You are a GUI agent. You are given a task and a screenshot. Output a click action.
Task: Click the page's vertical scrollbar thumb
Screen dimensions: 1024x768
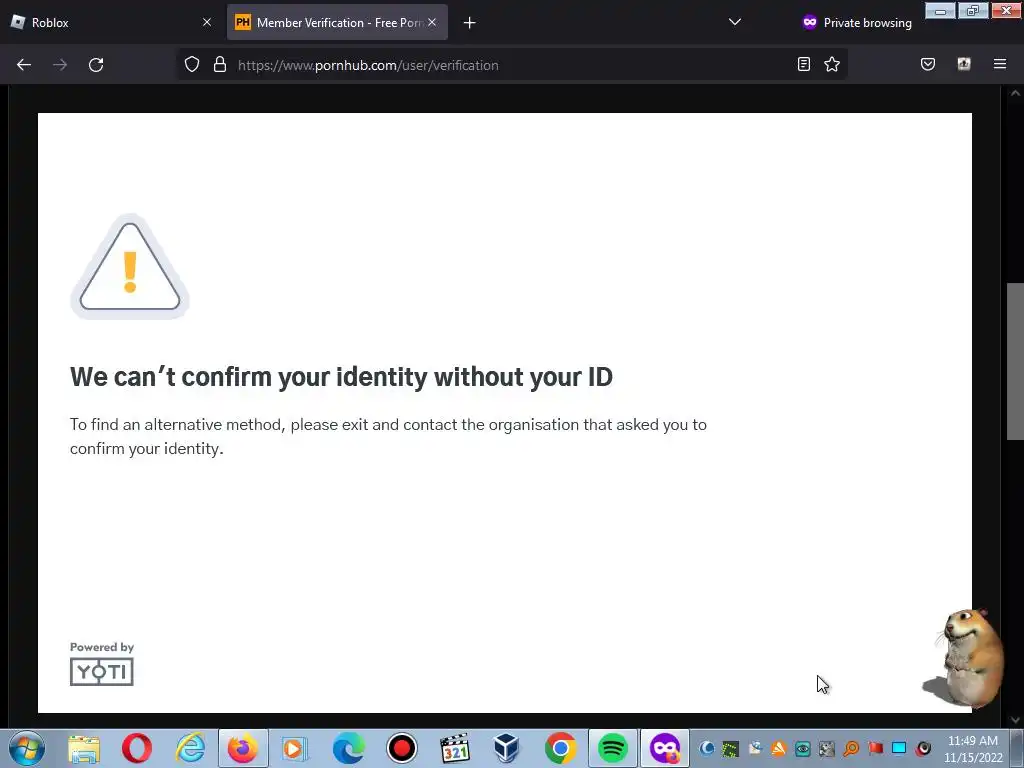(x=1015, y=361)
